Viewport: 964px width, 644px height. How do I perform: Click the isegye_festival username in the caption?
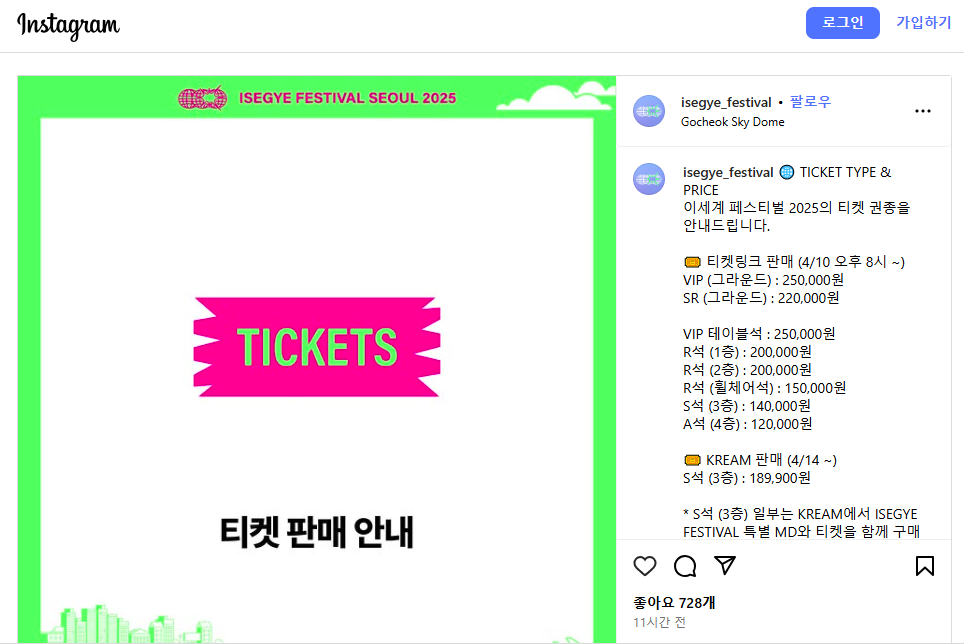(x=728, y=173)
